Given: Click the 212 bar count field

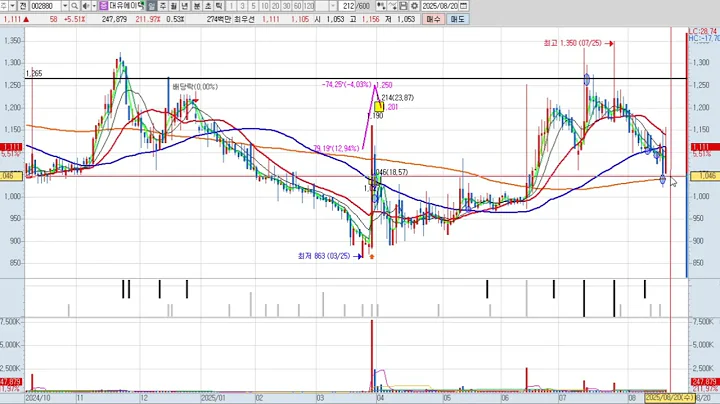Looking at the screenshot, I should (x=349, y=6).
